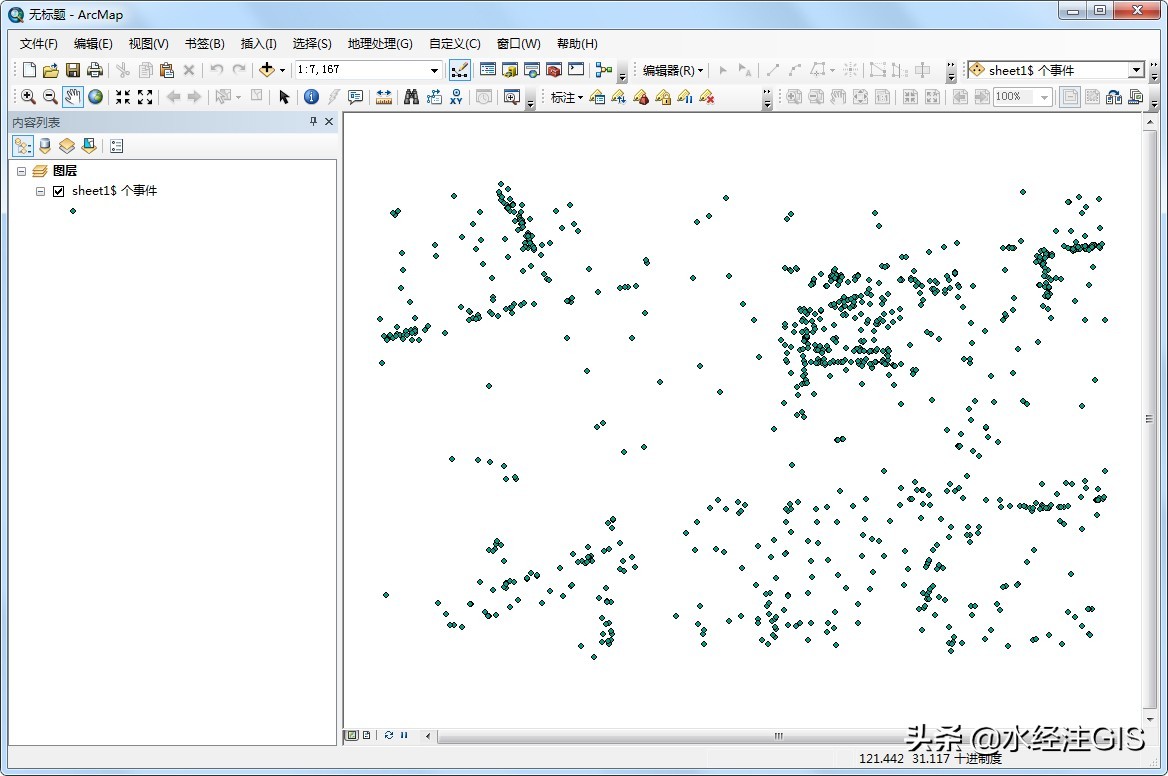Click the Full Extent globe icon
This screenshot has width=1168, height=776.
pos(95,97)
